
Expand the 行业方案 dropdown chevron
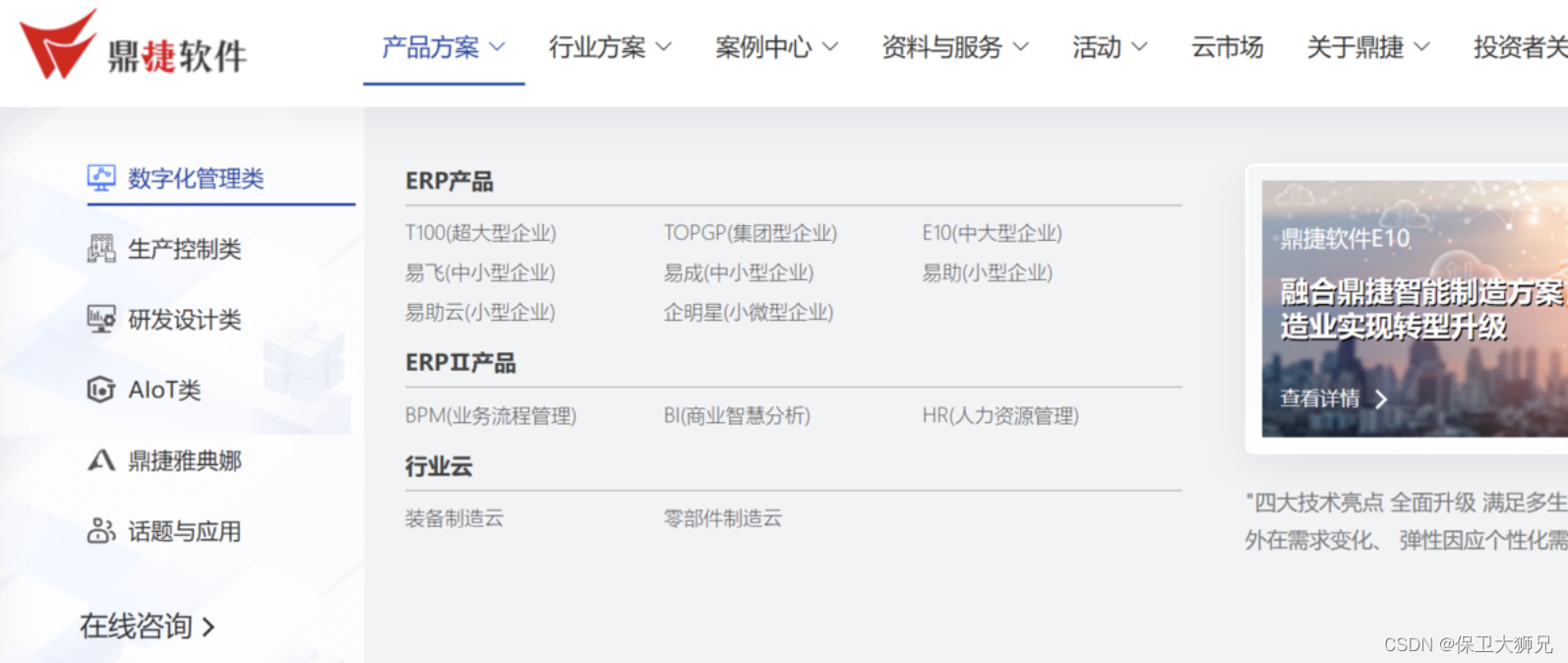(x=664, y=46)
